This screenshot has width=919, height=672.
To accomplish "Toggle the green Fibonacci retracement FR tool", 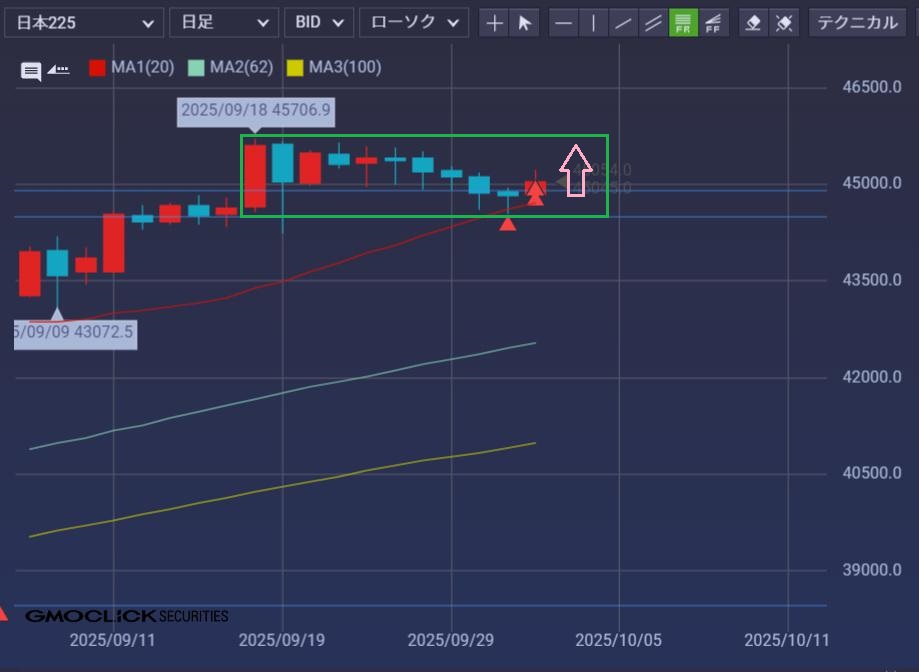I will (x=684, y=23).
